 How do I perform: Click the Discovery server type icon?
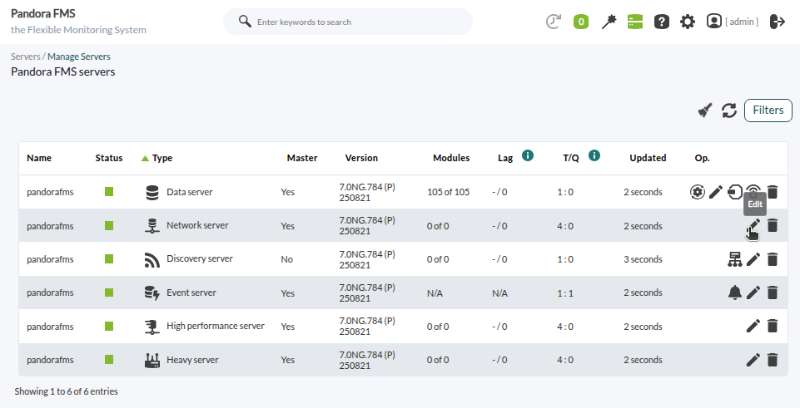(152, 259)
